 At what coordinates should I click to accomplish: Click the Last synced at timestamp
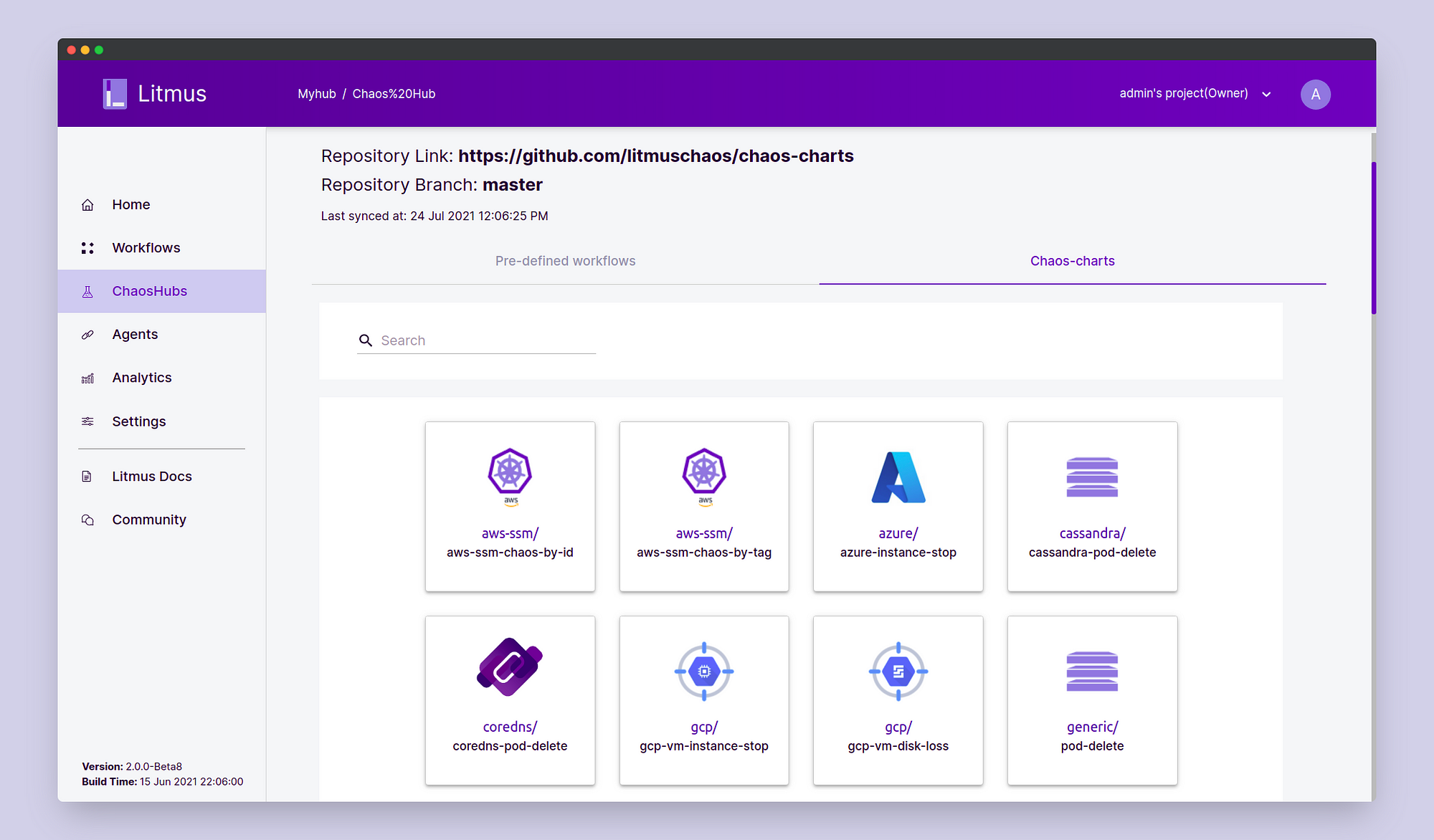[435, 216]
